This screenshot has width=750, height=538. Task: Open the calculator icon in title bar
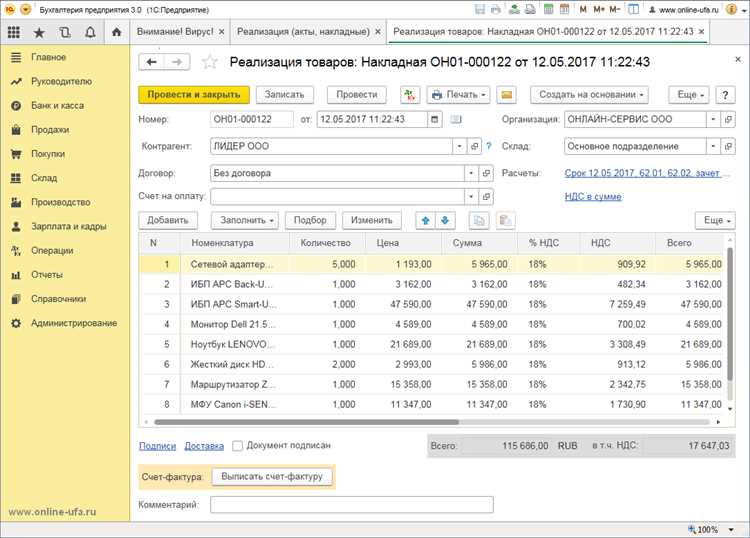point(549,9)
